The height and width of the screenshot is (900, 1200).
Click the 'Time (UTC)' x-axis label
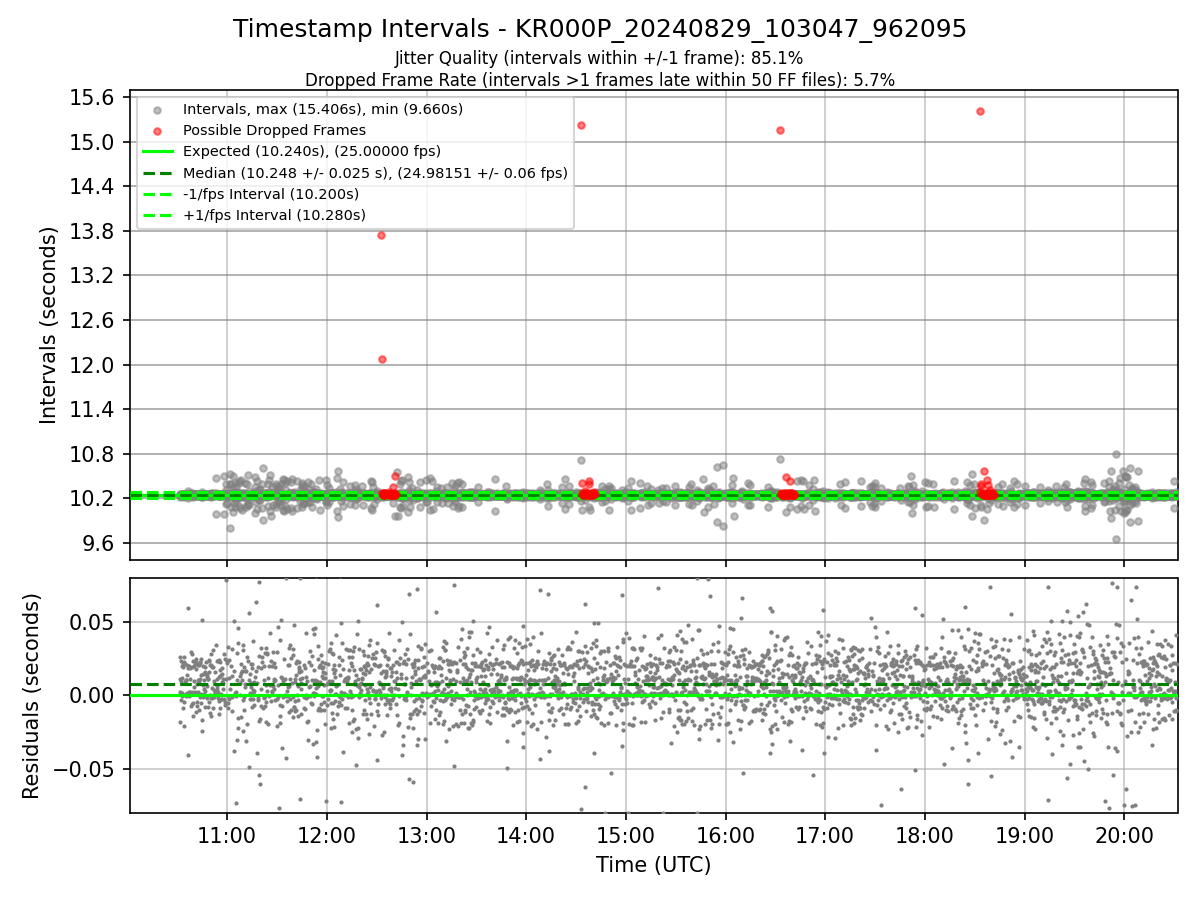(x=654, y=865)
